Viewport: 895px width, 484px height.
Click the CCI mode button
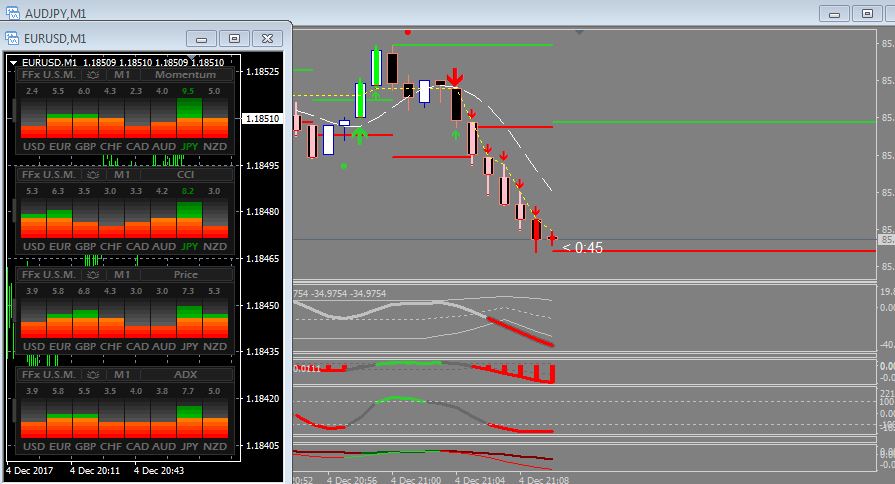click(186, 175)
